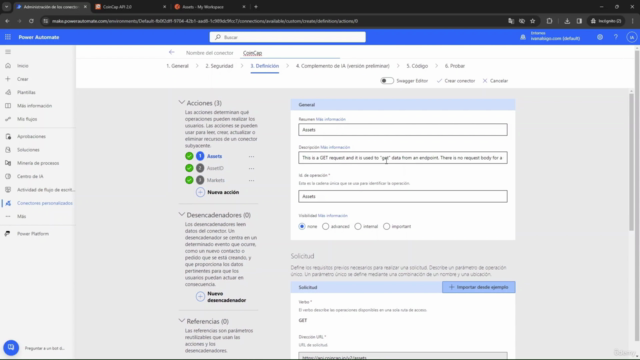Go to step 5. Código

pos(417,66)
